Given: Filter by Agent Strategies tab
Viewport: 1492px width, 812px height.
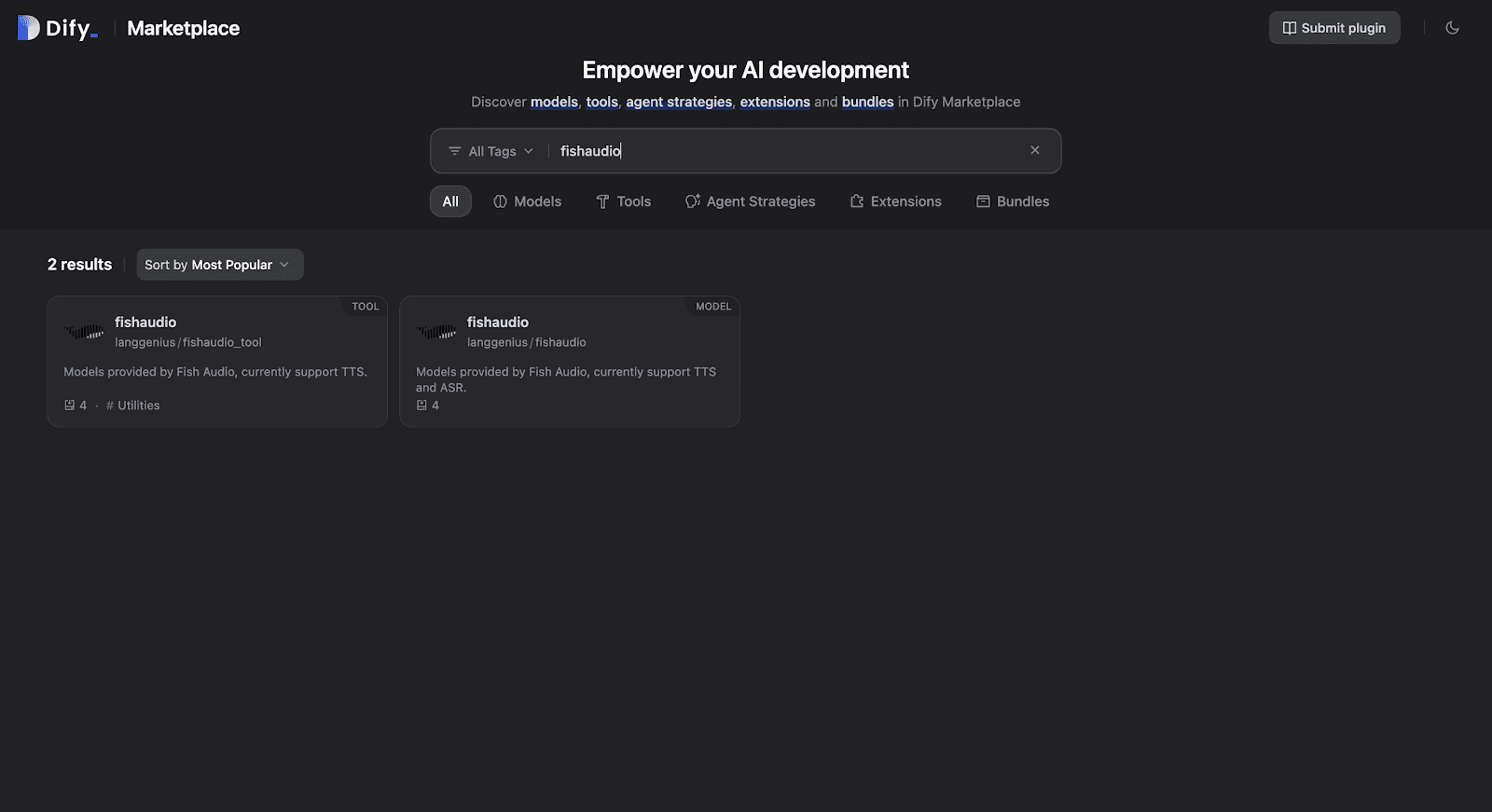Looking at the screenshot, I should coord(750,201).
